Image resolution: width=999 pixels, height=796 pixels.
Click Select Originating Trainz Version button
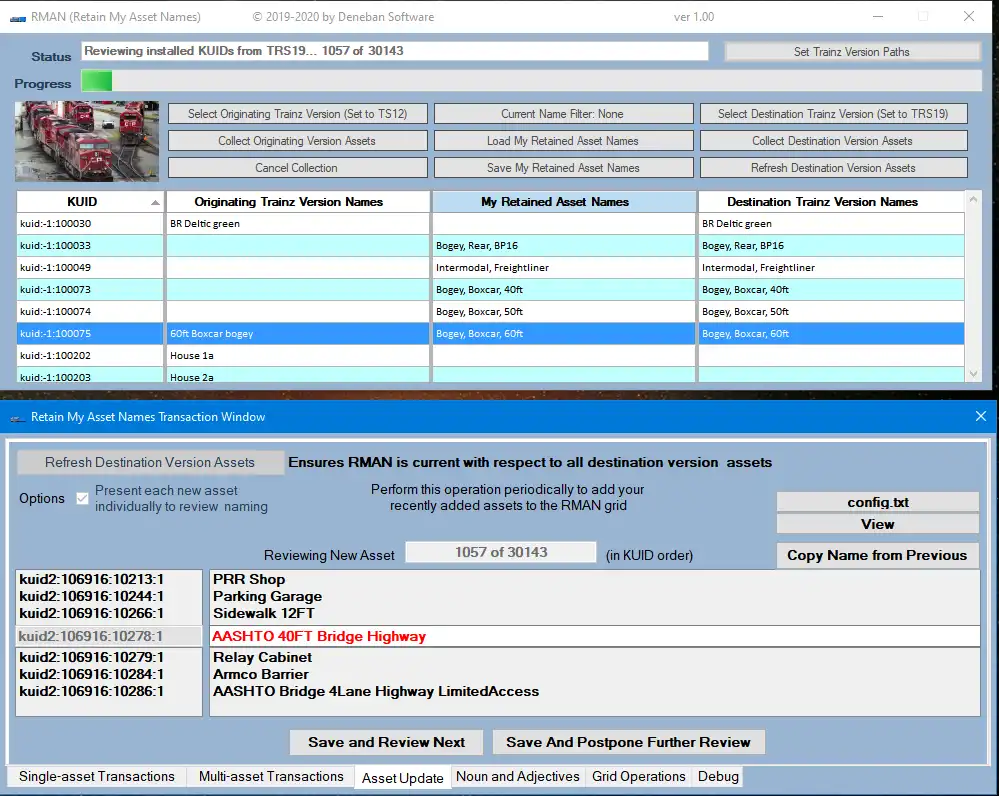[298, 113]
